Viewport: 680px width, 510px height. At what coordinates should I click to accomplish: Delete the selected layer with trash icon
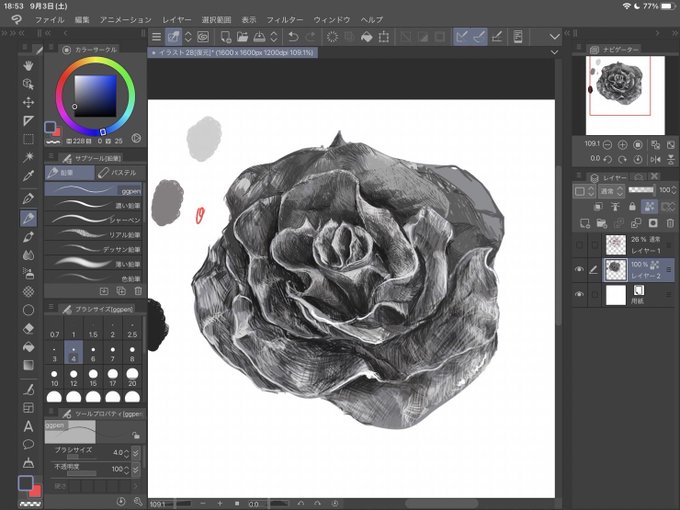click(x=670, y=223)
